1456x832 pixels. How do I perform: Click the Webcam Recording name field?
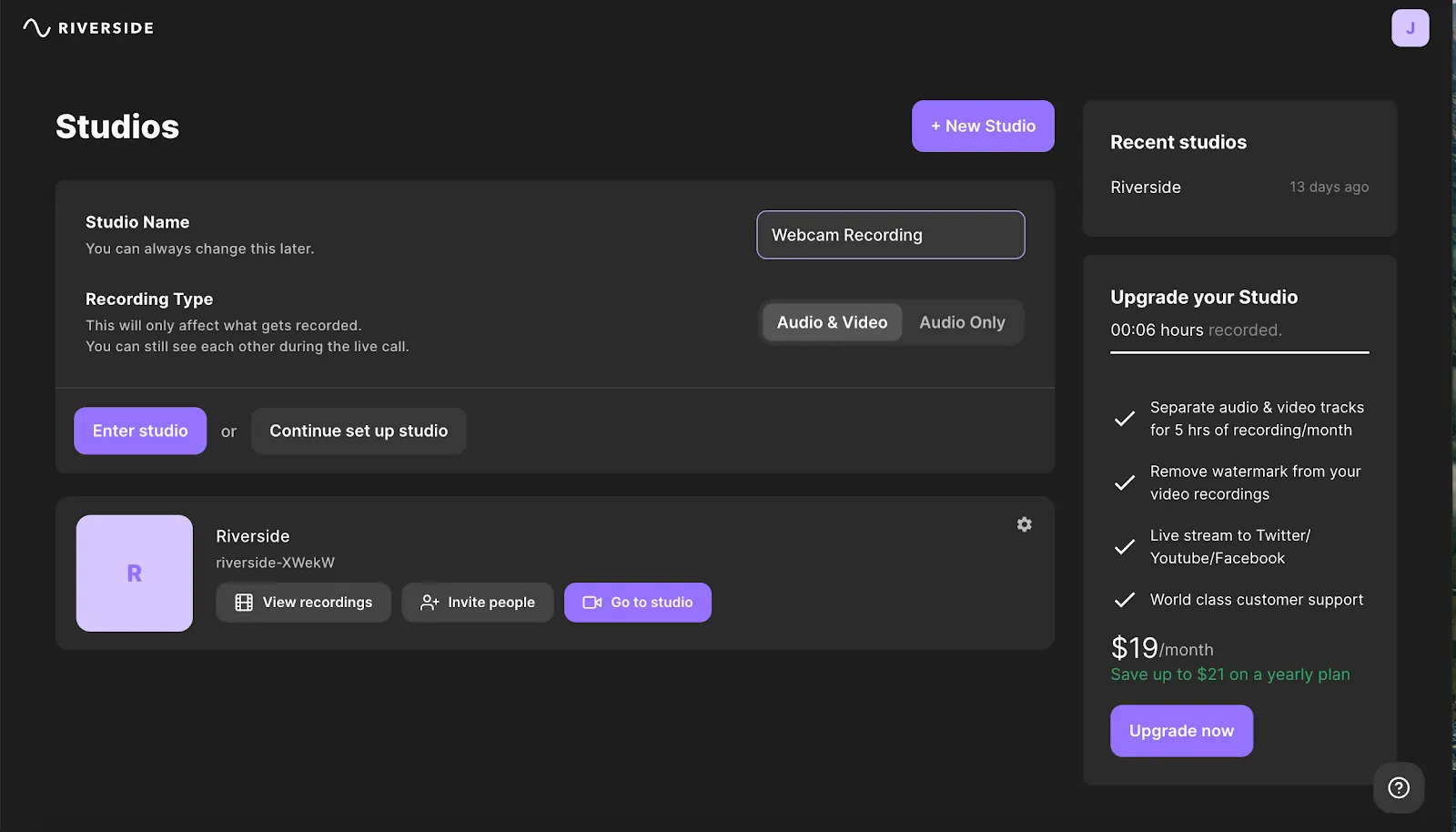point(890,235)
